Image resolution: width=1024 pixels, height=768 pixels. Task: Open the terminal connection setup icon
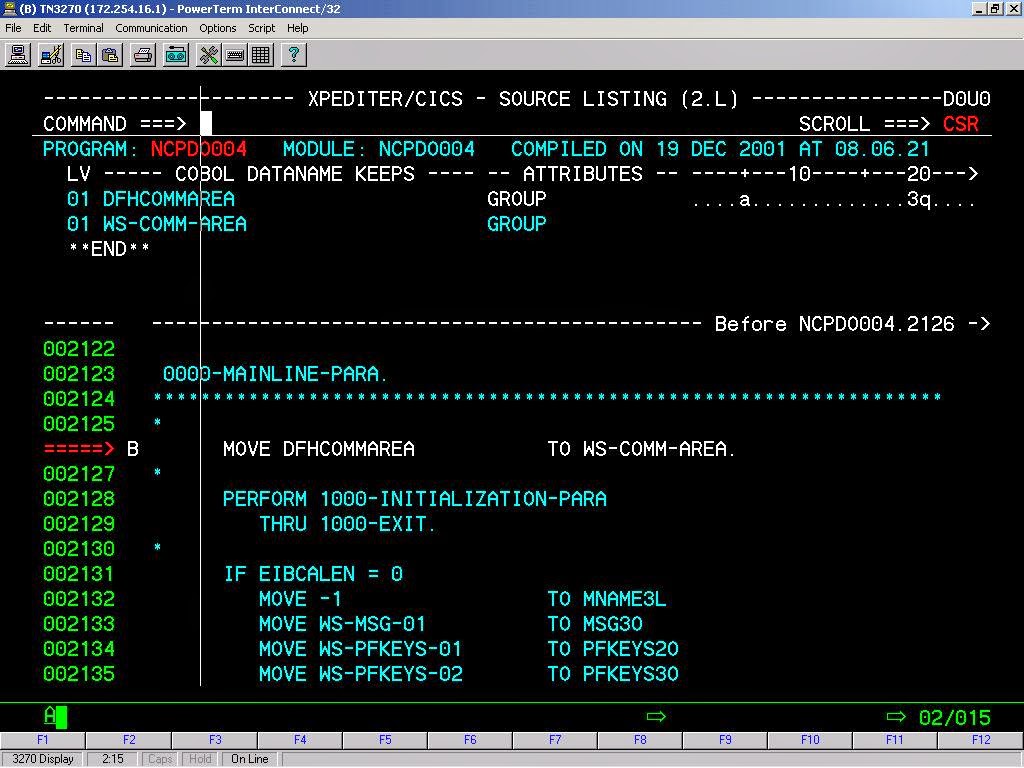(17, 55)
